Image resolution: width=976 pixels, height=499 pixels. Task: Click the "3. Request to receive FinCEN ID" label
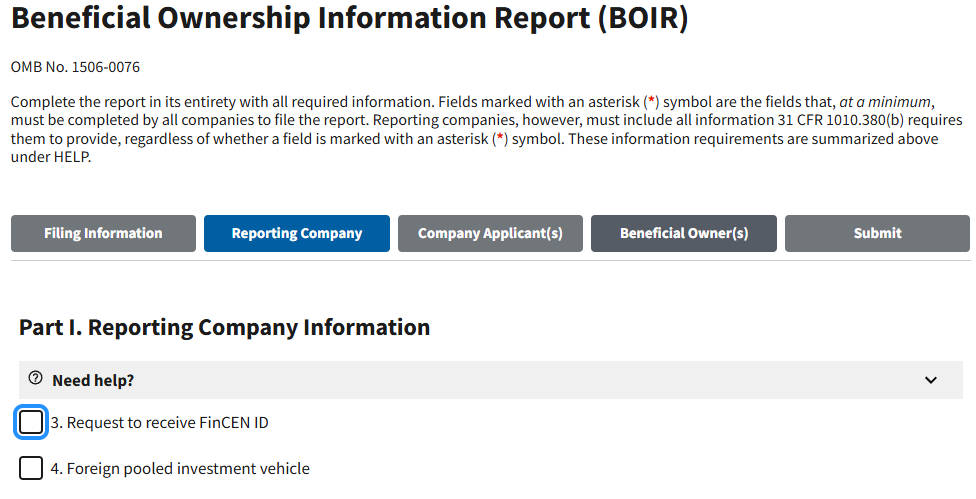pos(160,423)
